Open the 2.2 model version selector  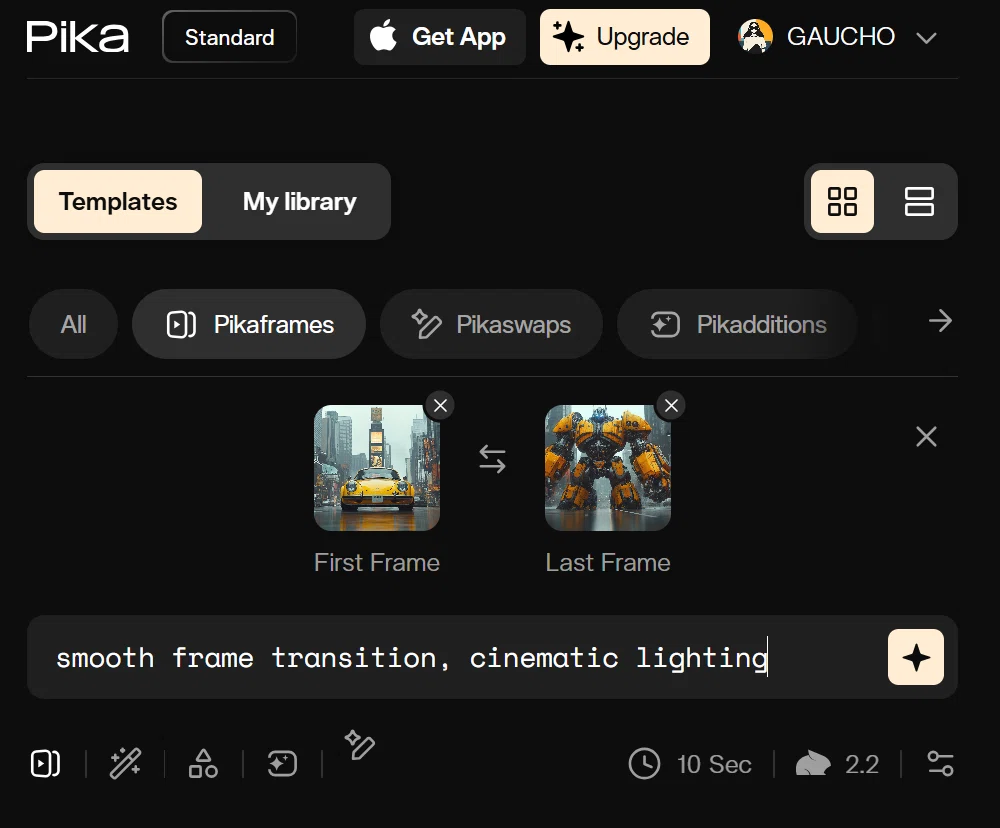(x=837, y=764)
